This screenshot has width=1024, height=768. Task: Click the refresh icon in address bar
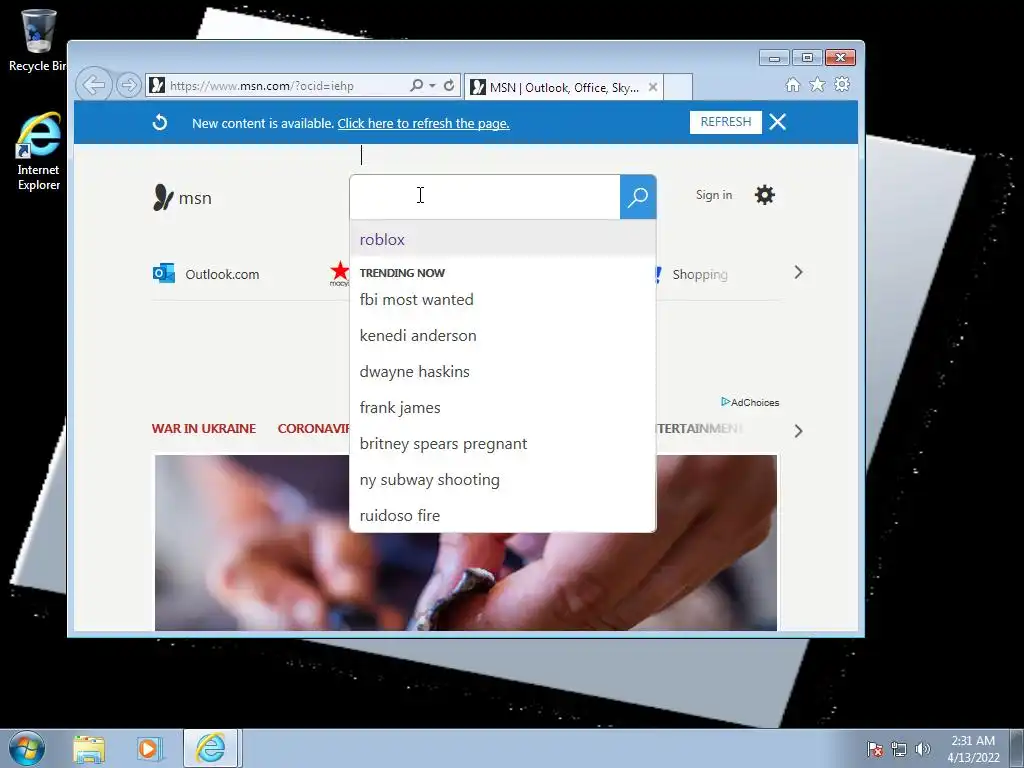click(449, 86)
